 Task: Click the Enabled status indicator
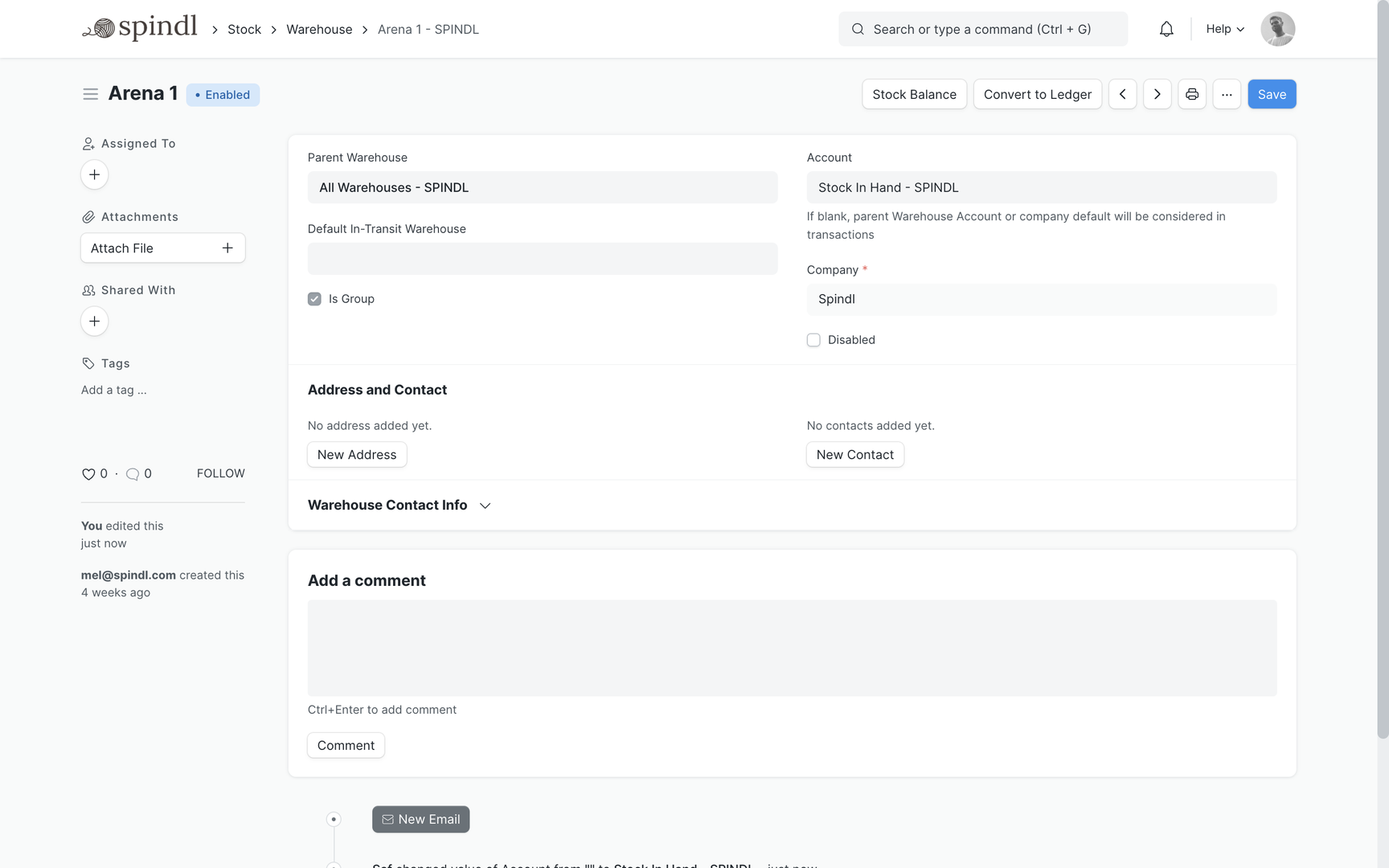click(223, 95)
